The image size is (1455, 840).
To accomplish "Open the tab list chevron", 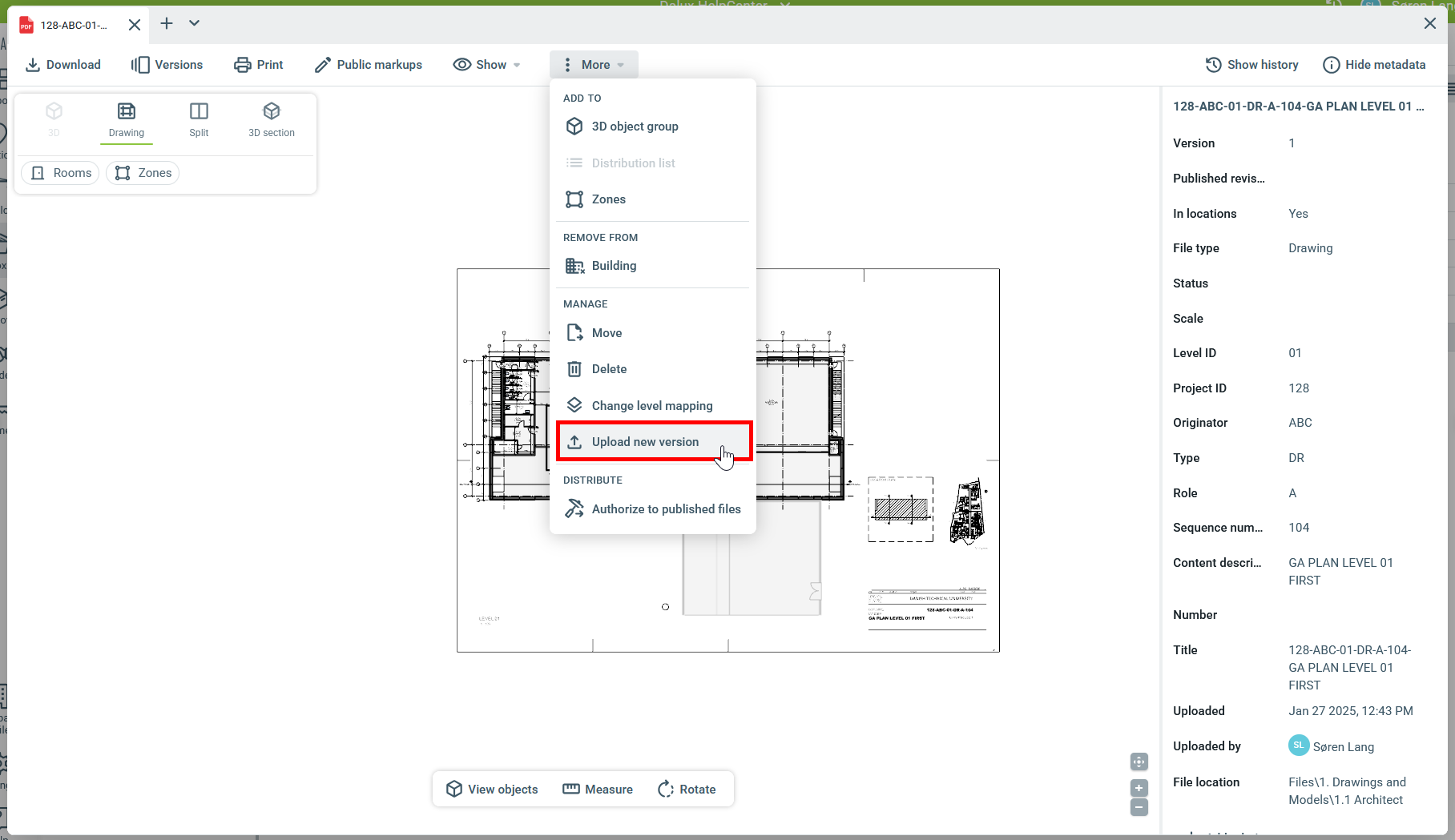I will [194, 23].
